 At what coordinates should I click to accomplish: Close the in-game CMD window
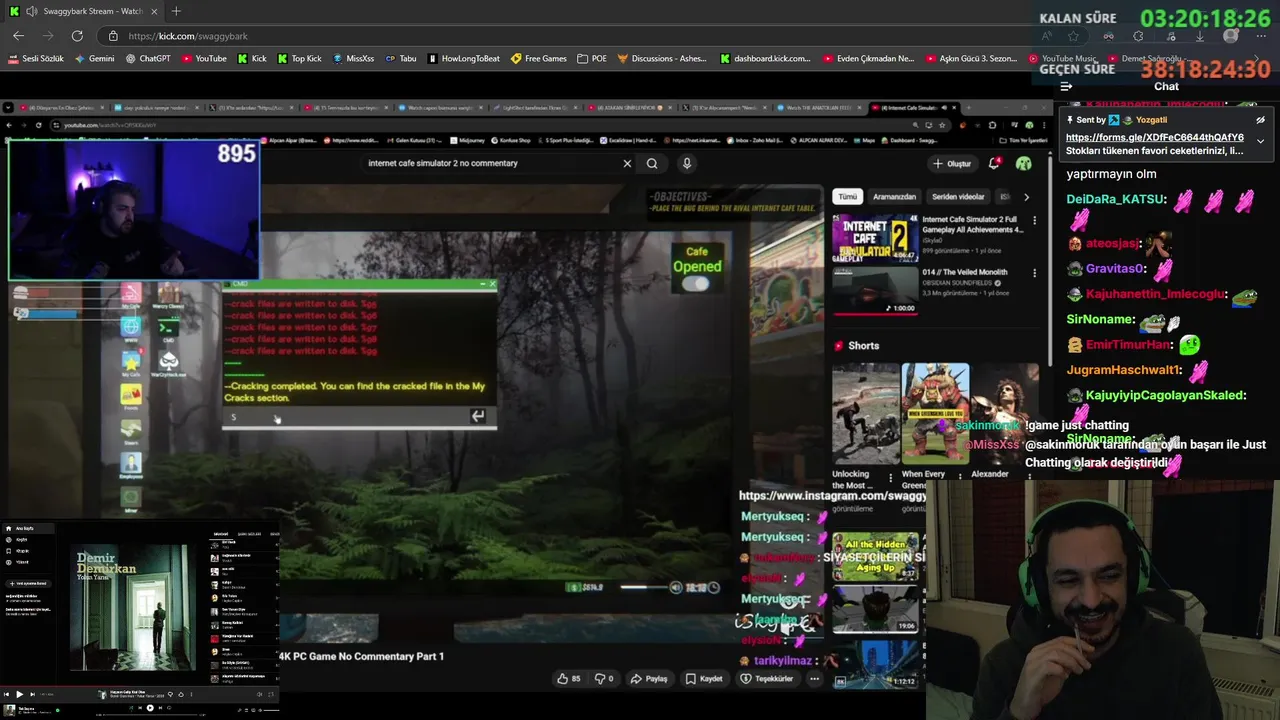(x=492, y=284)
